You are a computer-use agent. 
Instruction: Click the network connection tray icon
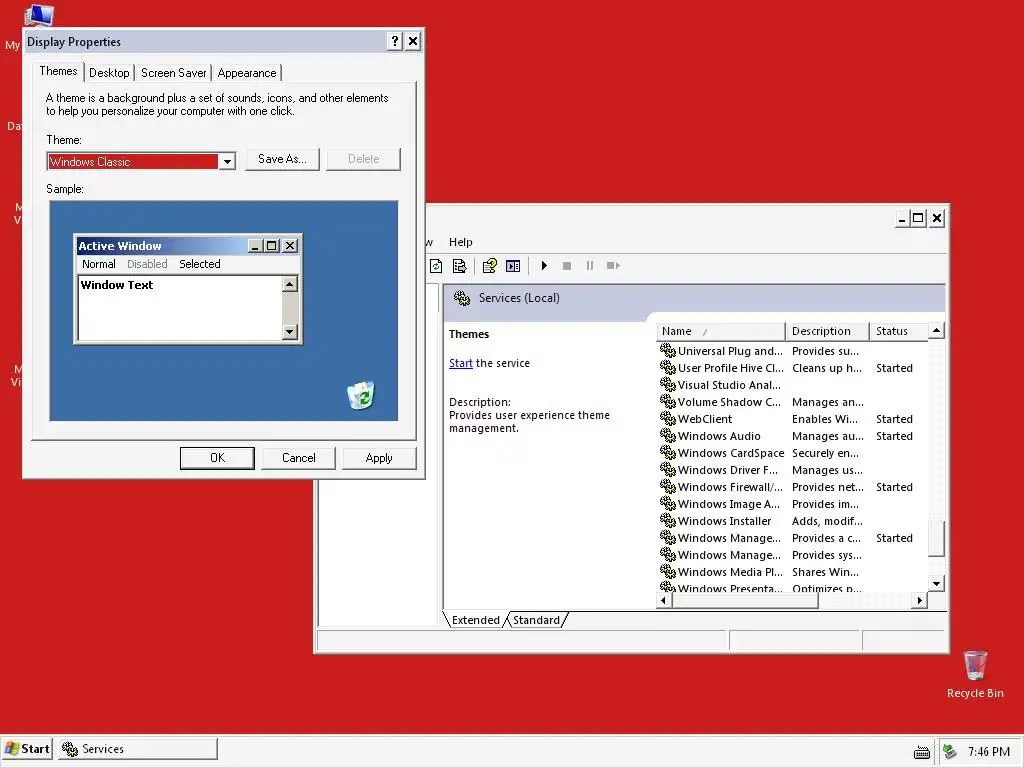[x=950, y=752]
